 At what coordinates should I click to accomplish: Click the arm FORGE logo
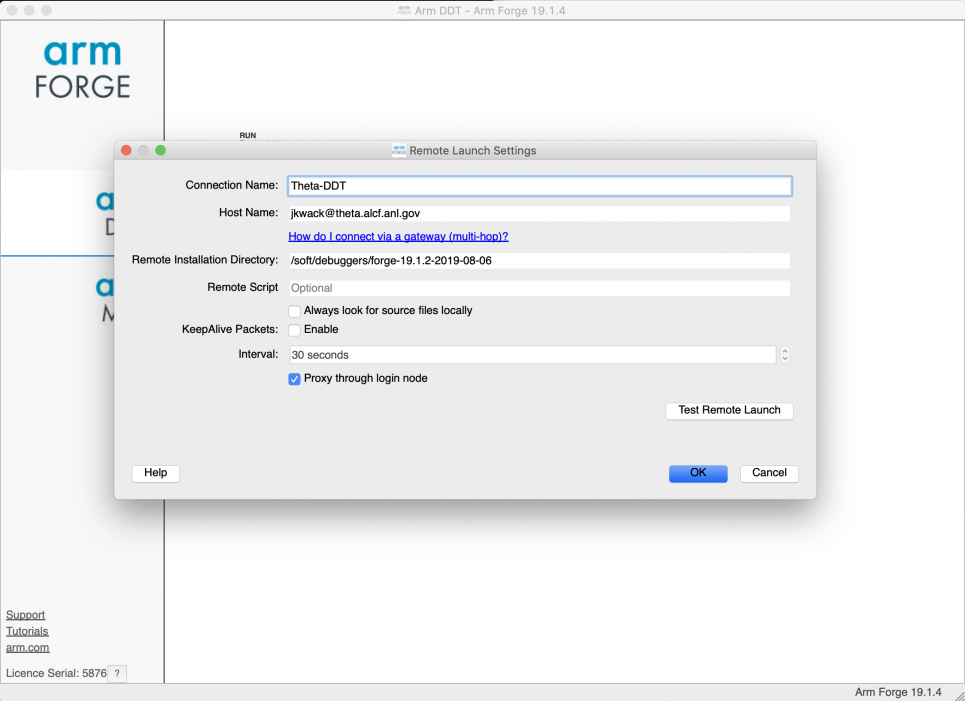click(82, 70)
